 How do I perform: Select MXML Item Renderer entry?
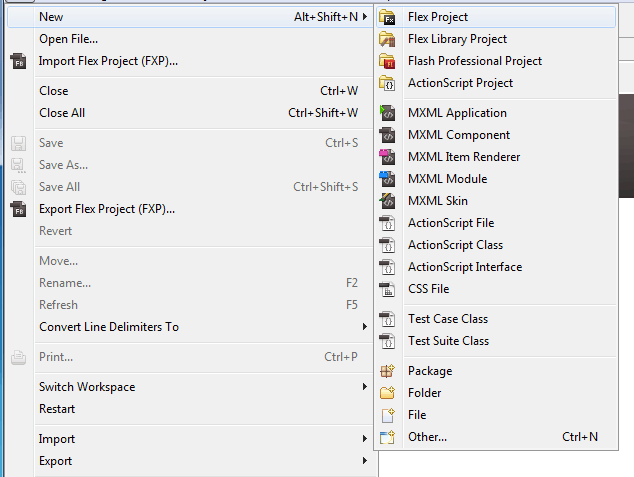pos(496,157)
